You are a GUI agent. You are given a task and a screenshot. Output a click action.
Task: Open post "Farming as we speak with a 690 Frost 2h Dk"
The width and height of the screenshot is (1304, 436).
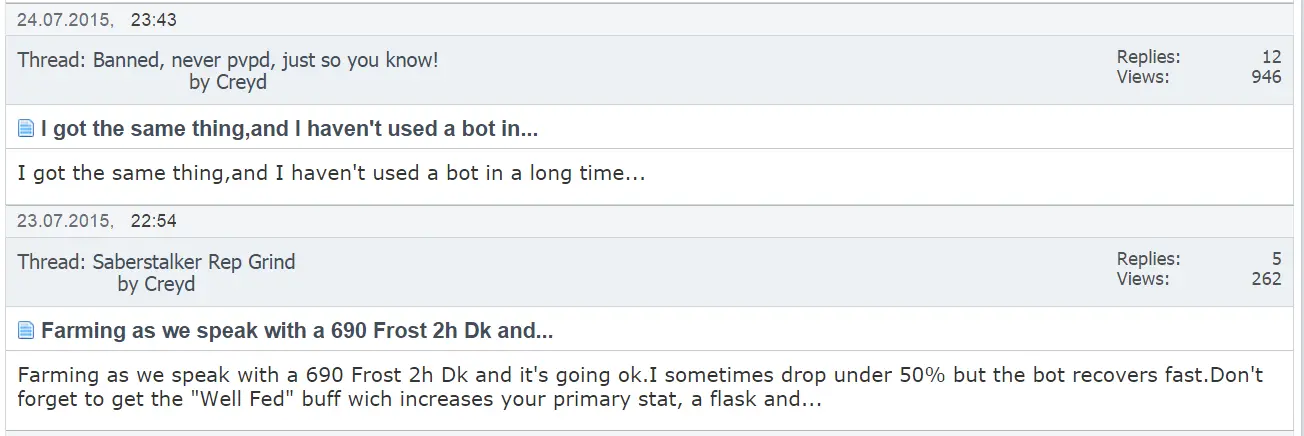click(297, 331)
